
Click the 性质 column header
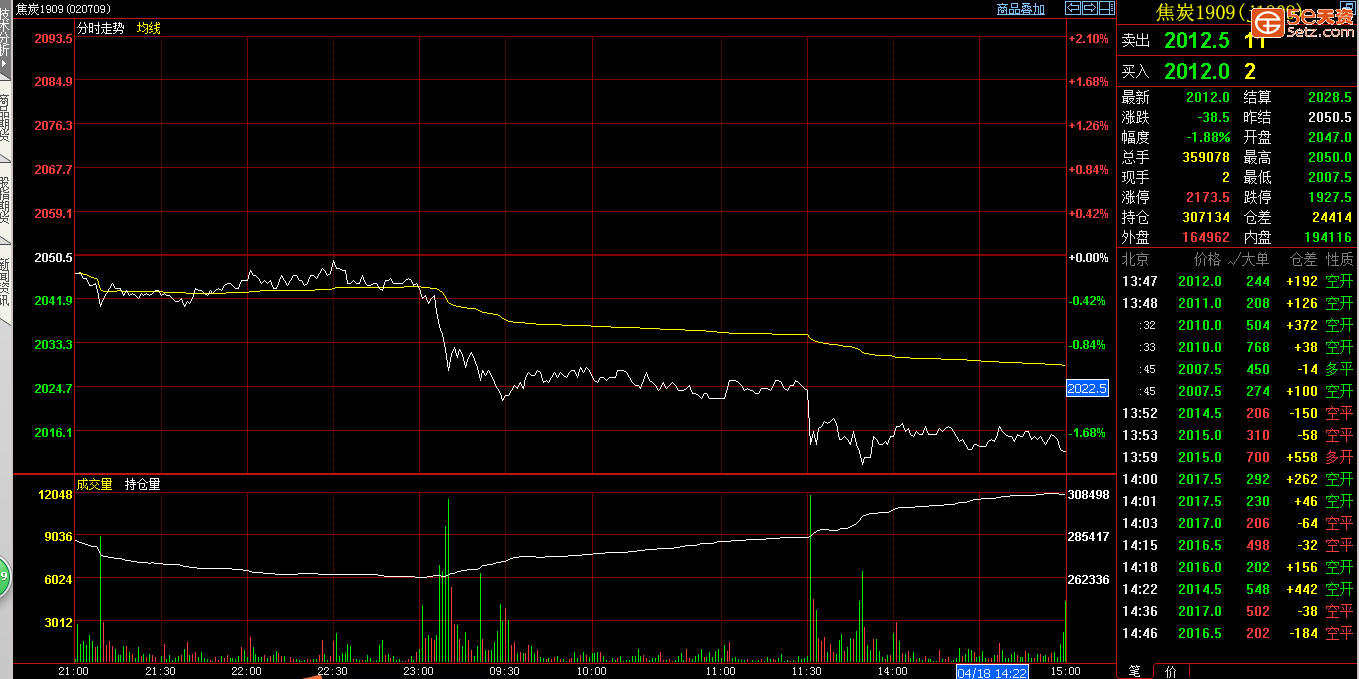click(x=1339, y=259)
